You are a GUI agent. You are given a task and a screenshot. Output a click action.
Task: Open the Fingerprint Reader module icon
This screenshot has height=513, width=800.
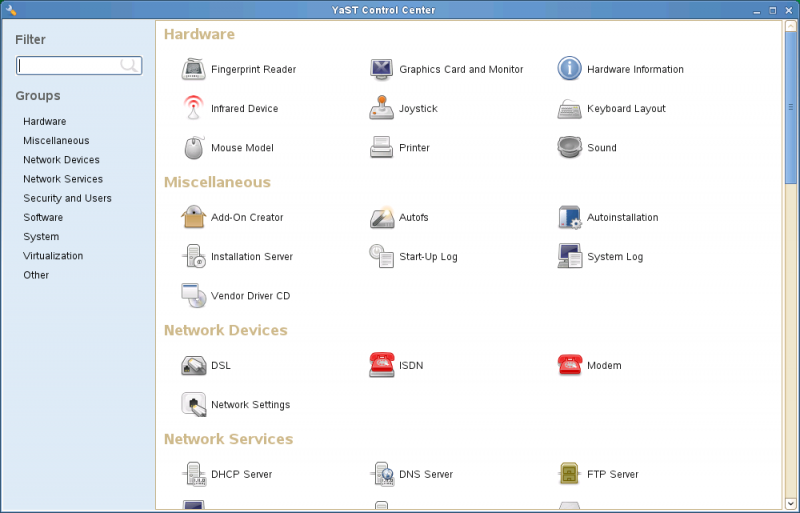[194, 69]
